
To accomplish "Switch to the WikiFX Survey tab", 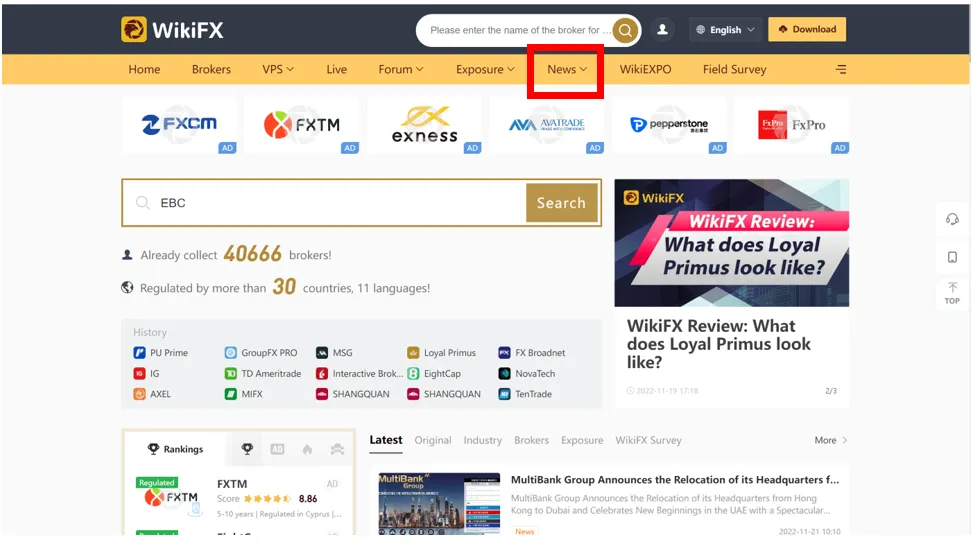I will [648, 440].
